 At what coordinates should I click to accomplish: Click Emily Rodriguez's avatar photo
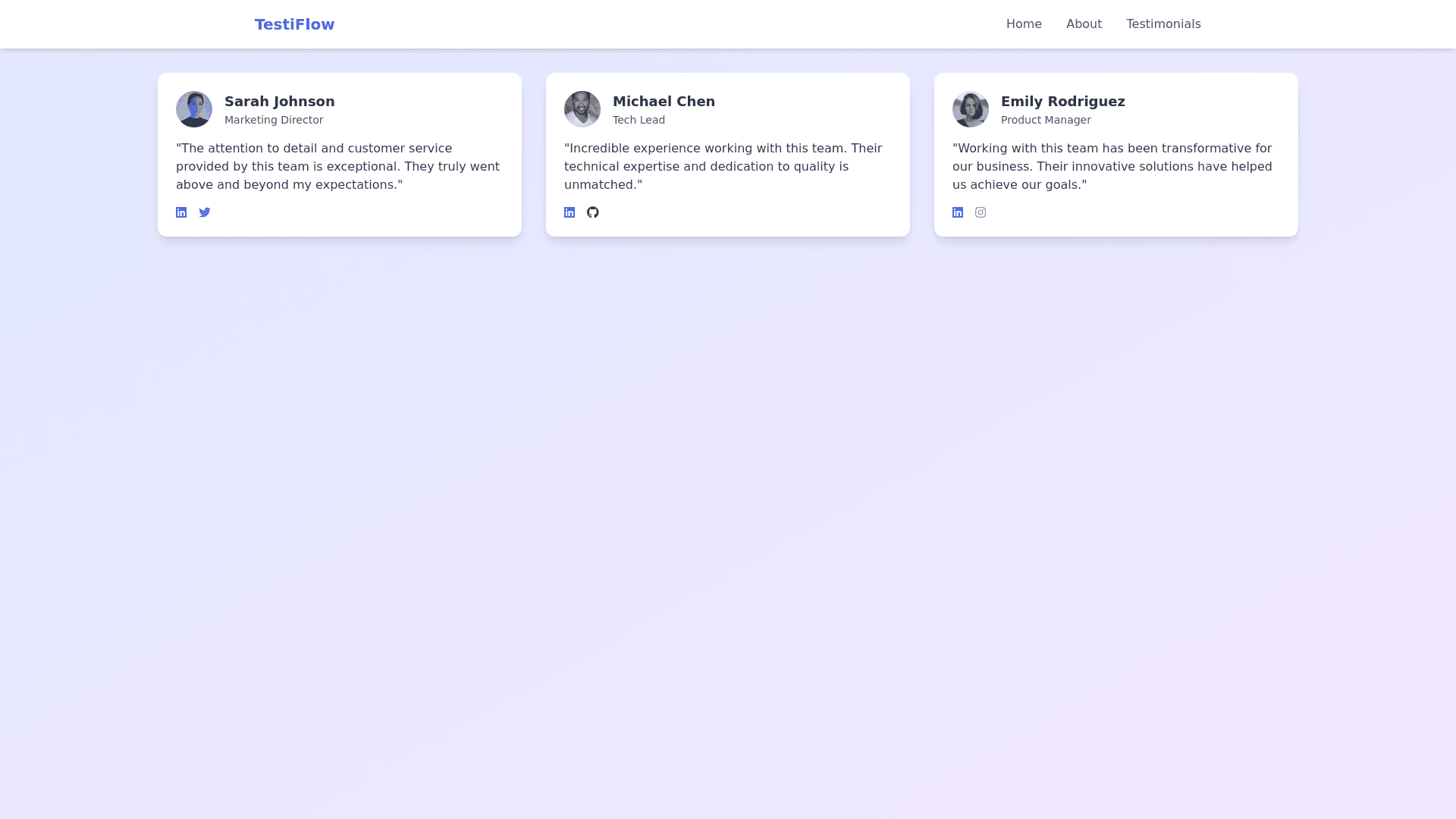(971, 109)
